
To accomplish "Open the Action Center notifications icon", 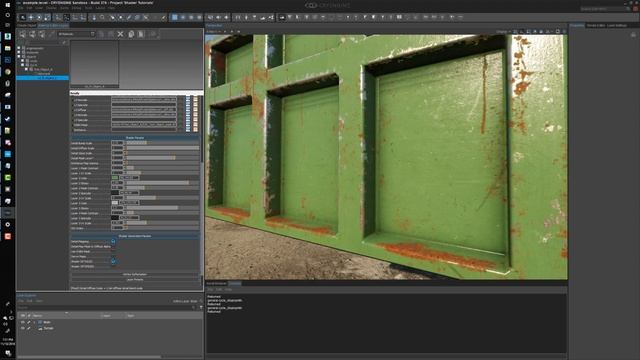I will pyautogui.click(x=7, y=353).
